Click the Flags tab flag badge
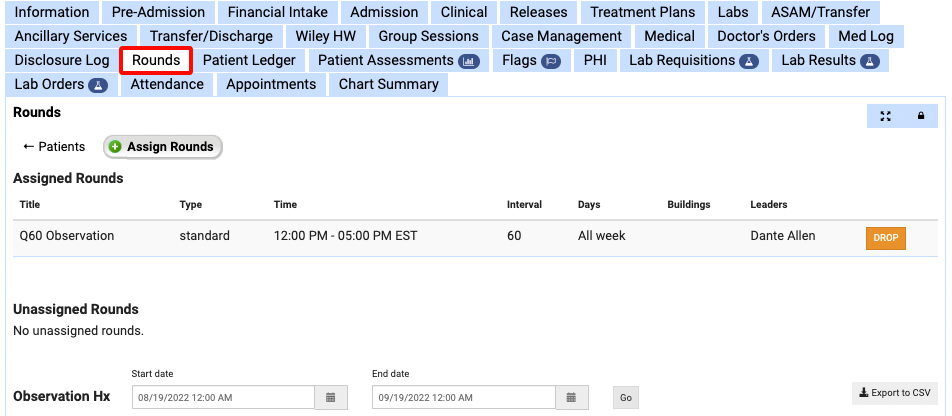This screenshot has width=952, height=416. [x=550, y=61]
